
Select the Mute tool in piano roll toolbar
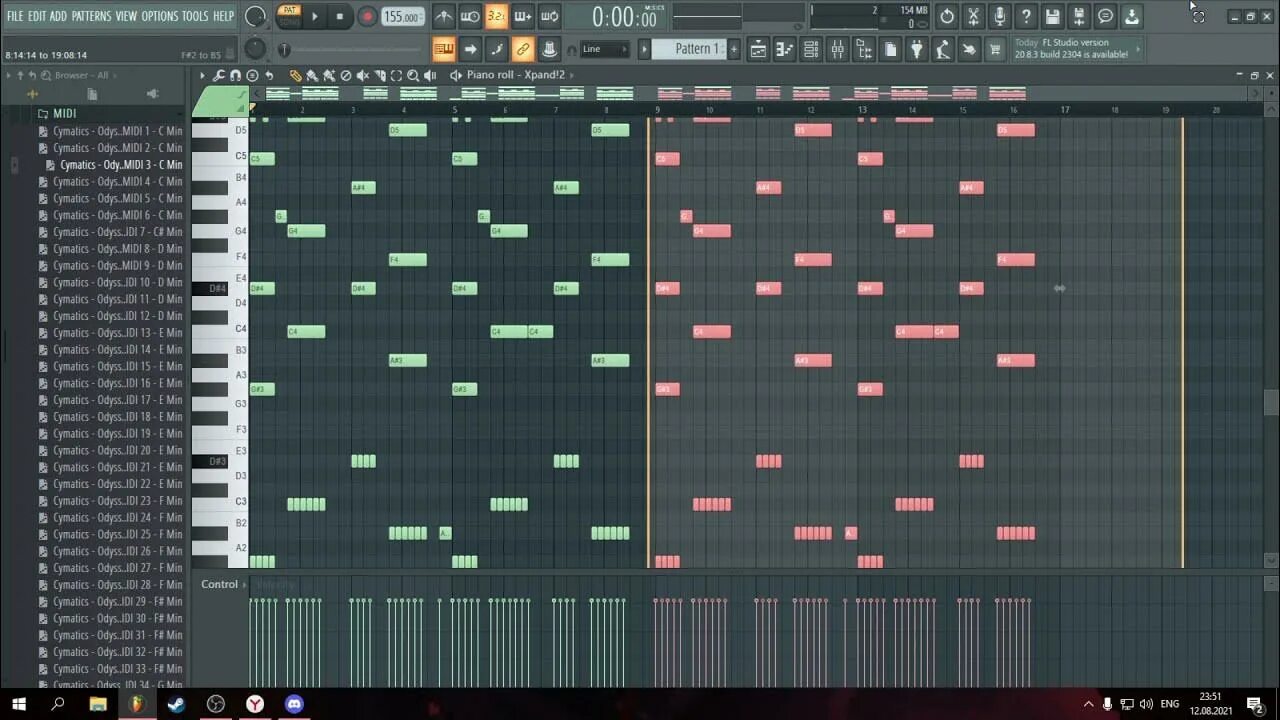pyautogui.click(x=362, y=75)
